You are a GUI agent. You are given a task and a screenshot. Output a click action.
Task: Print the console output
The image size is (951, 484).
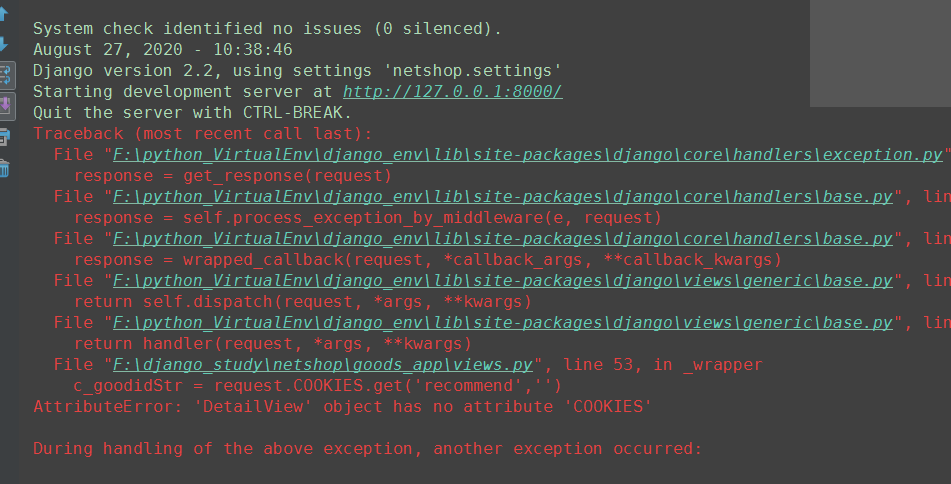coord(5,137)
